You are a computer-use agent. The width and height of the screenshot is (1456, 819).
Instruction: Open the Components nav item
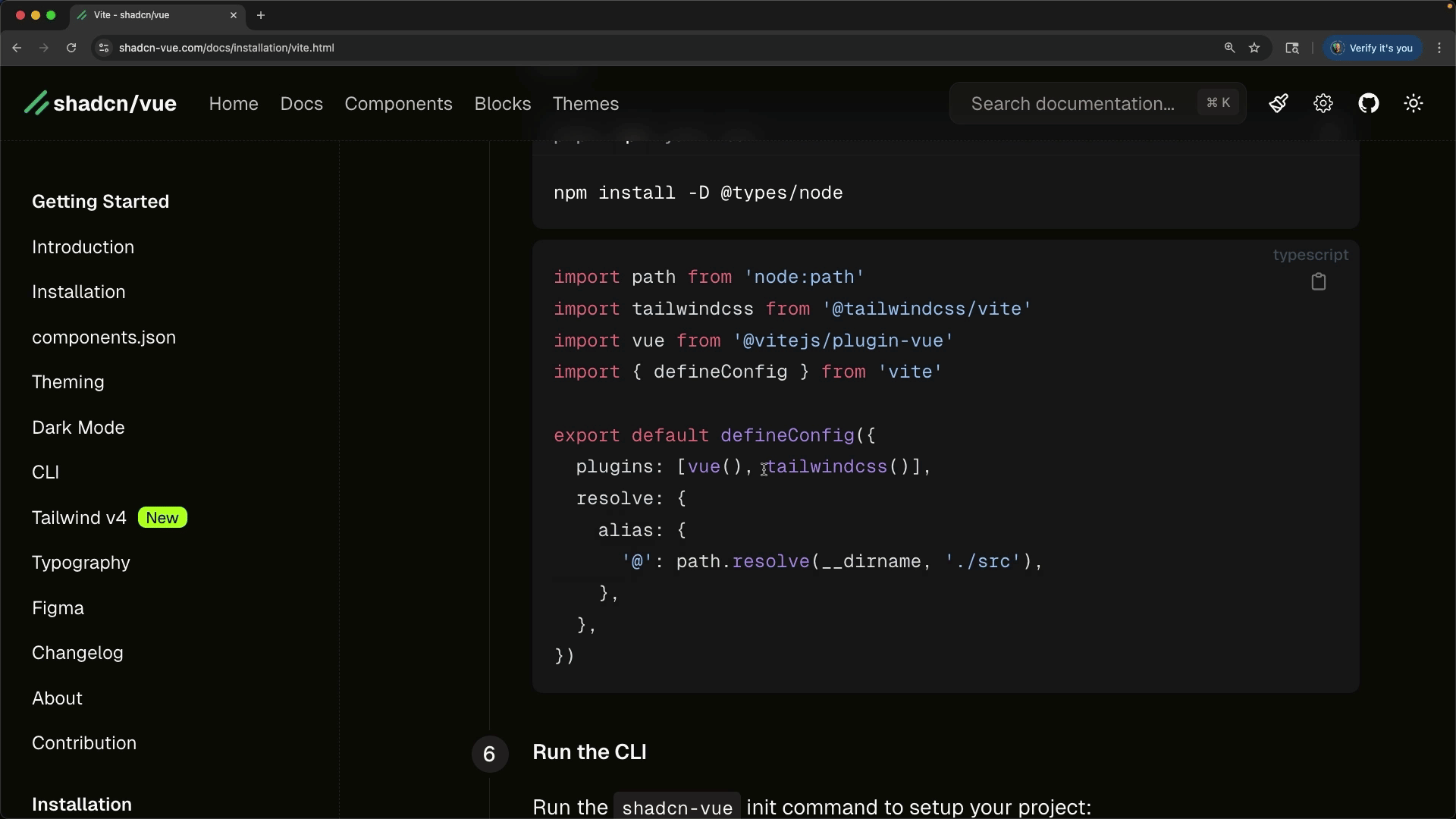(x=399, y=104)
